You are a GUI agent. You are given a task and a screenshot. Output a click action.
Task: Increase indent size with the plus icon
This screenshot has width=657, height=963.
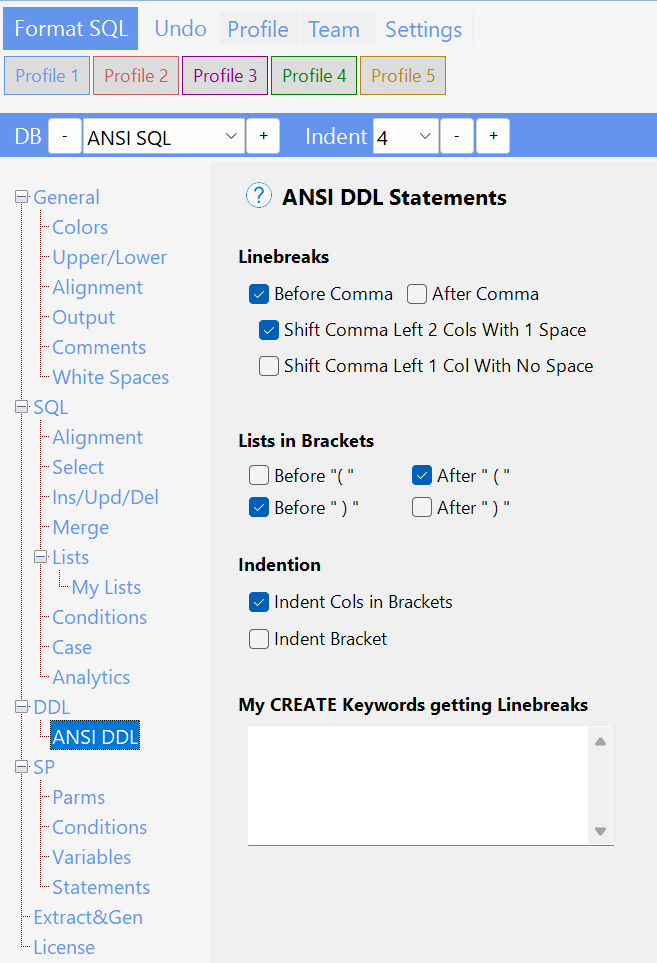click(x=492, y=135)
